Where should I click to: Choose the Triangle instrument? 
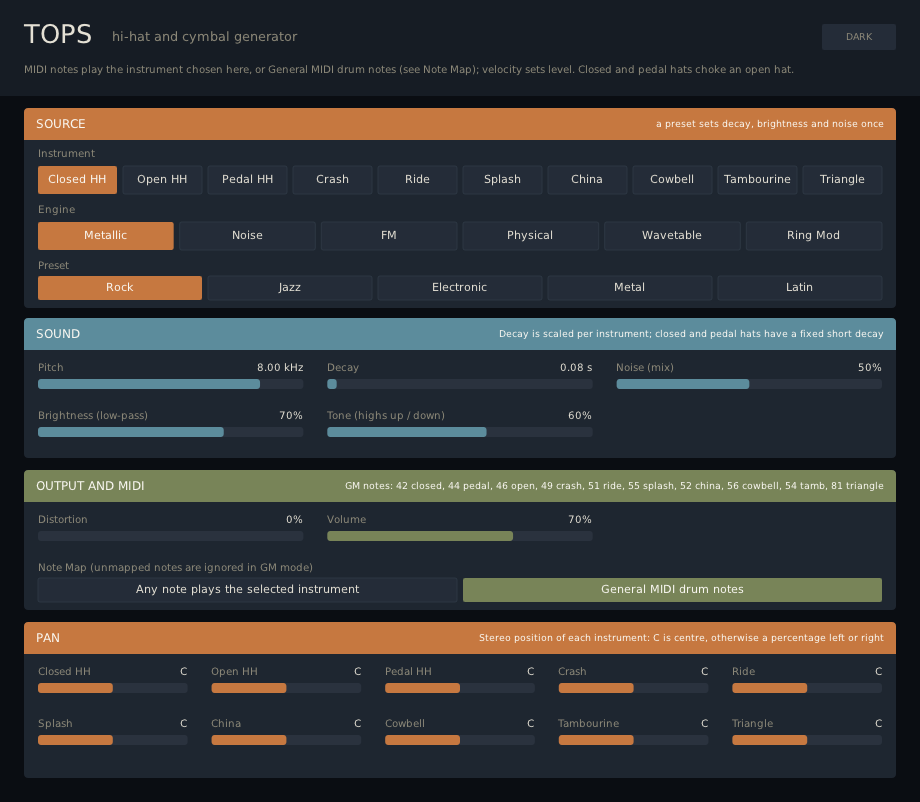842,180
